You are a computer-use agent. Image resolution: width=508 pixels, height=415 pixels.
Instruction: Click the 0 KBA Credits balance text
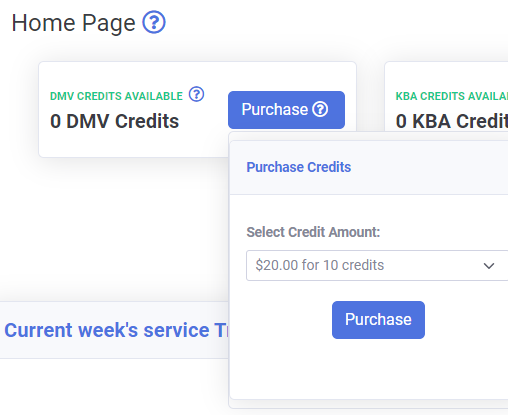(x=452, y=121)
